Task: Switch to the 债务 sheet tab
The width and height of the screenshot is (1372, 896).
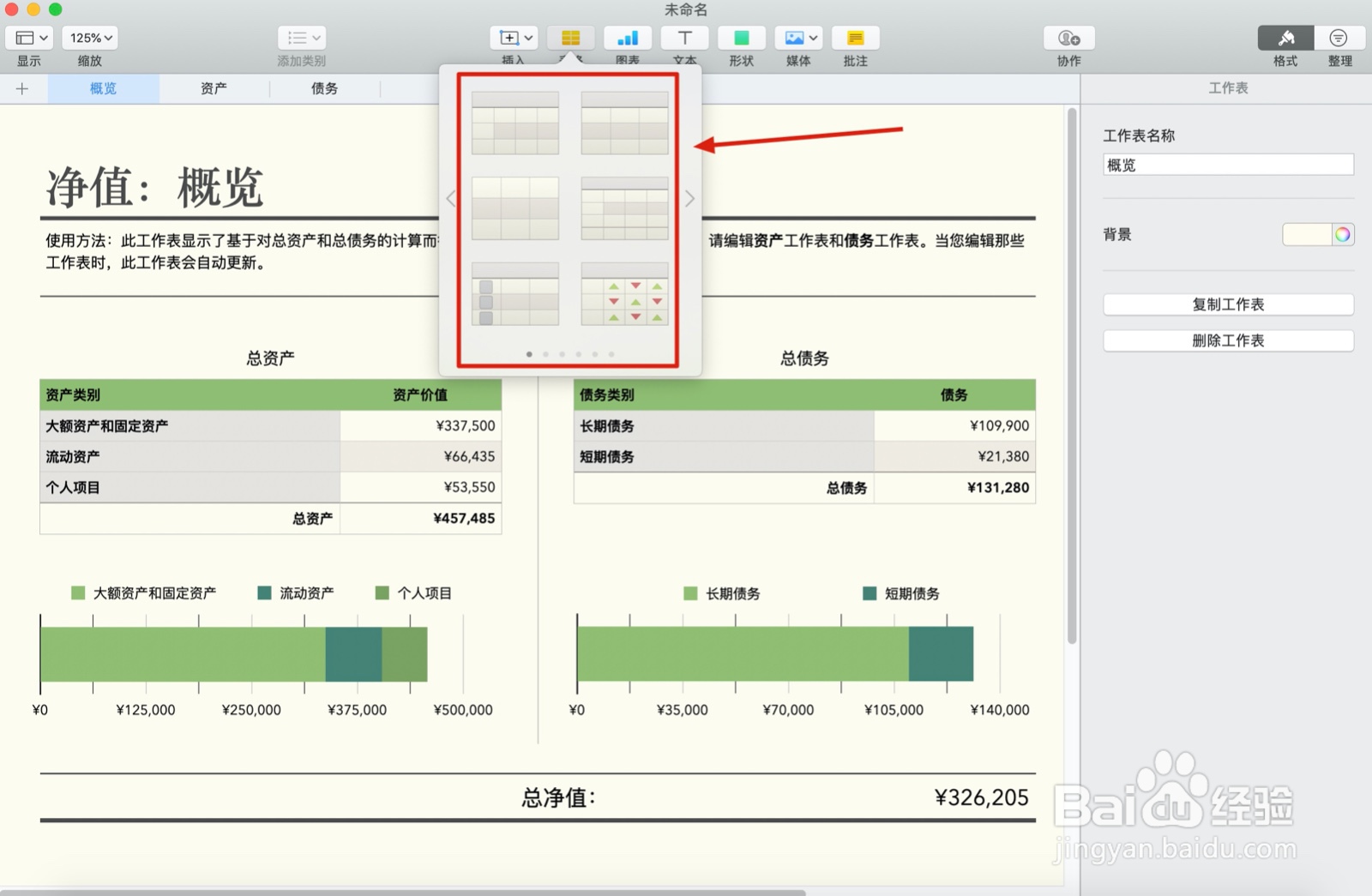Action: click(324, 87)
